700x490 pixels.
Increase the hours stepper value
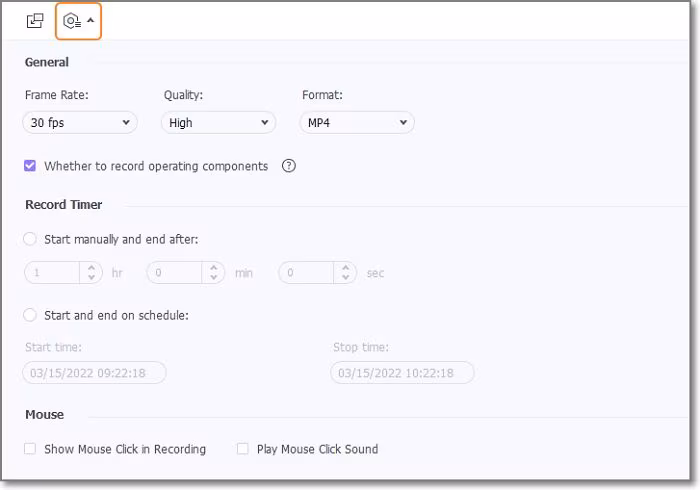pos(91,267)
